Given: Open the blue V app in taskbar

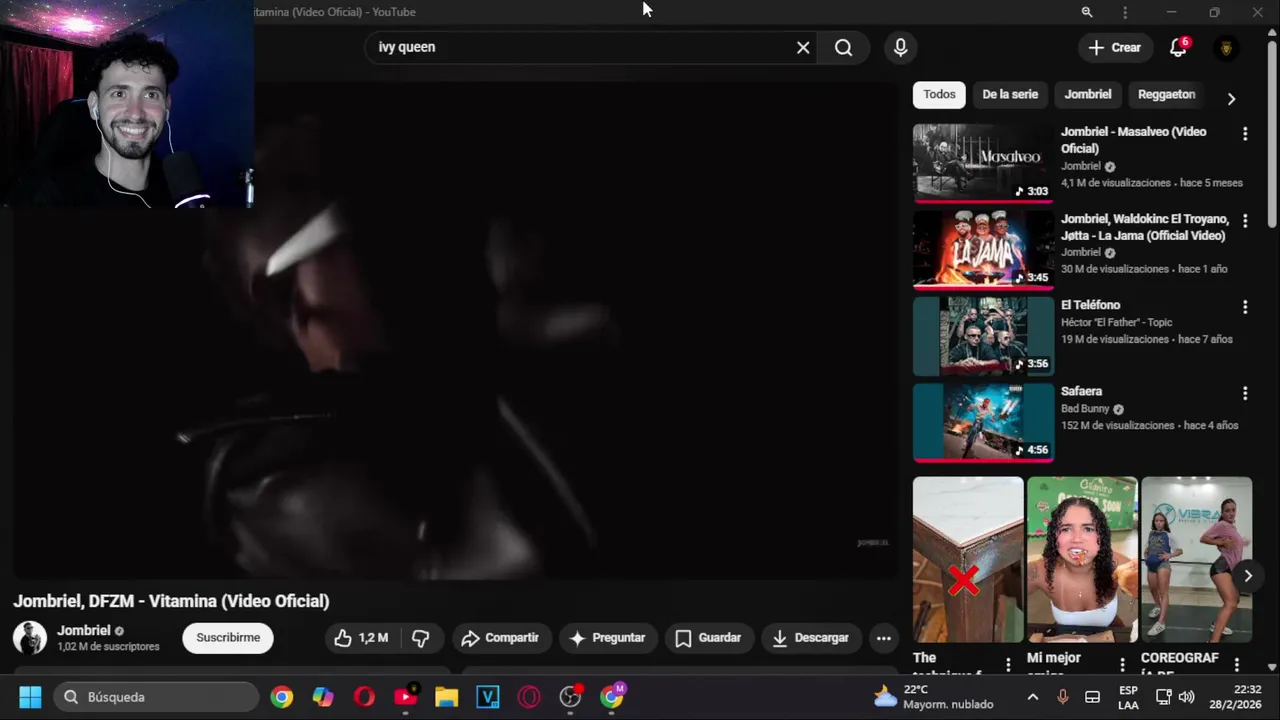Looking at the screenshot, I should [x=488, y=697].
